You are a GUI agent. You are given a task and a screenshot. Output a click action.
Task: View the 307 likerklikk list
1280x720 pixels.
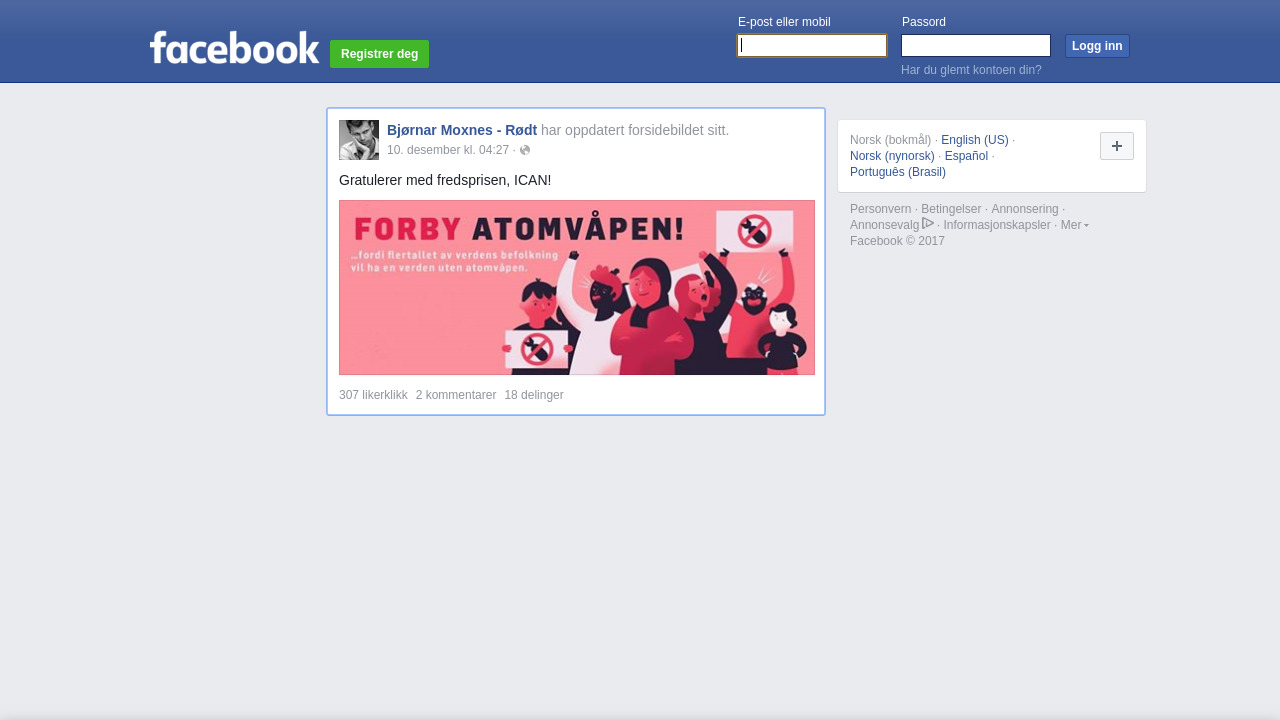[373, 395]
